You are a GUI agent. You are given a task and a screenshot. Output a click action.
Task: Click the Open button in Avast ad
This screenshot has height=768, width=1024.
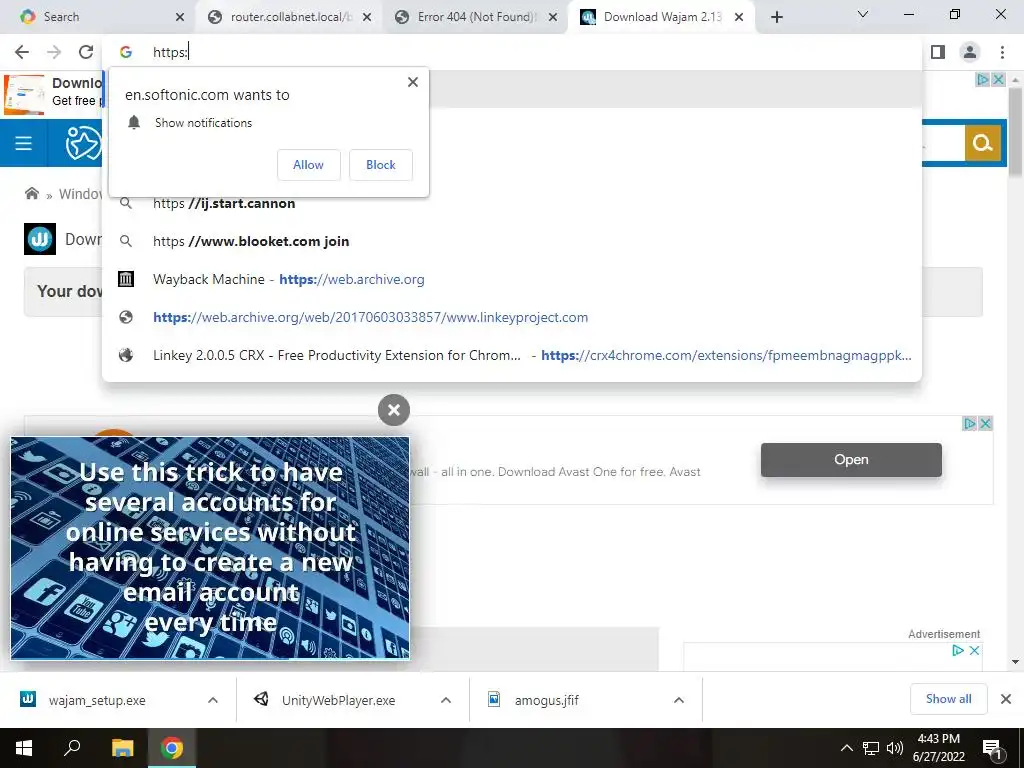click(851, 460)
